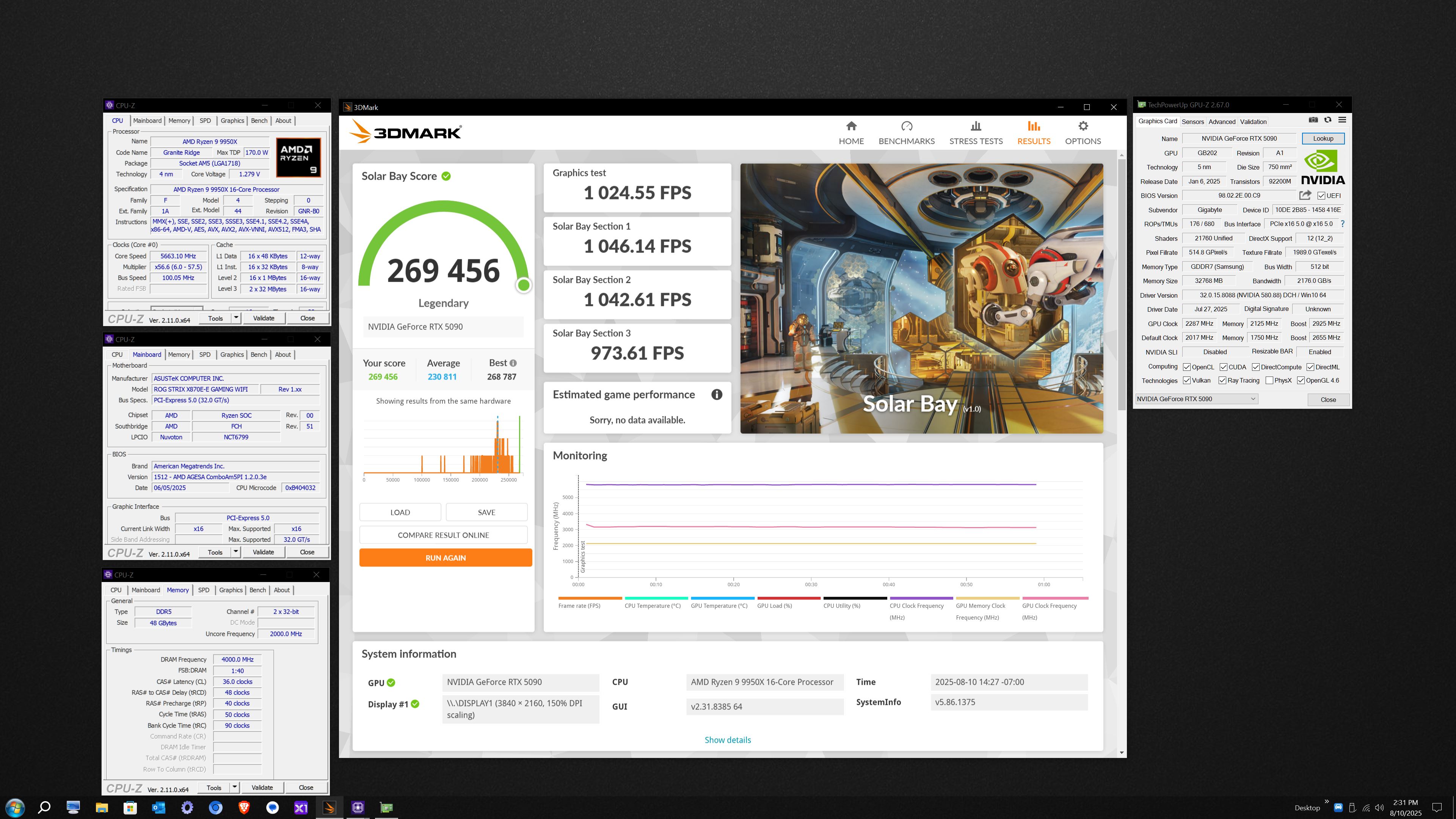Viewport: 1456px width, 819px height.
Task: Enable the PhysX checkbox
Action: (1269, 380)
